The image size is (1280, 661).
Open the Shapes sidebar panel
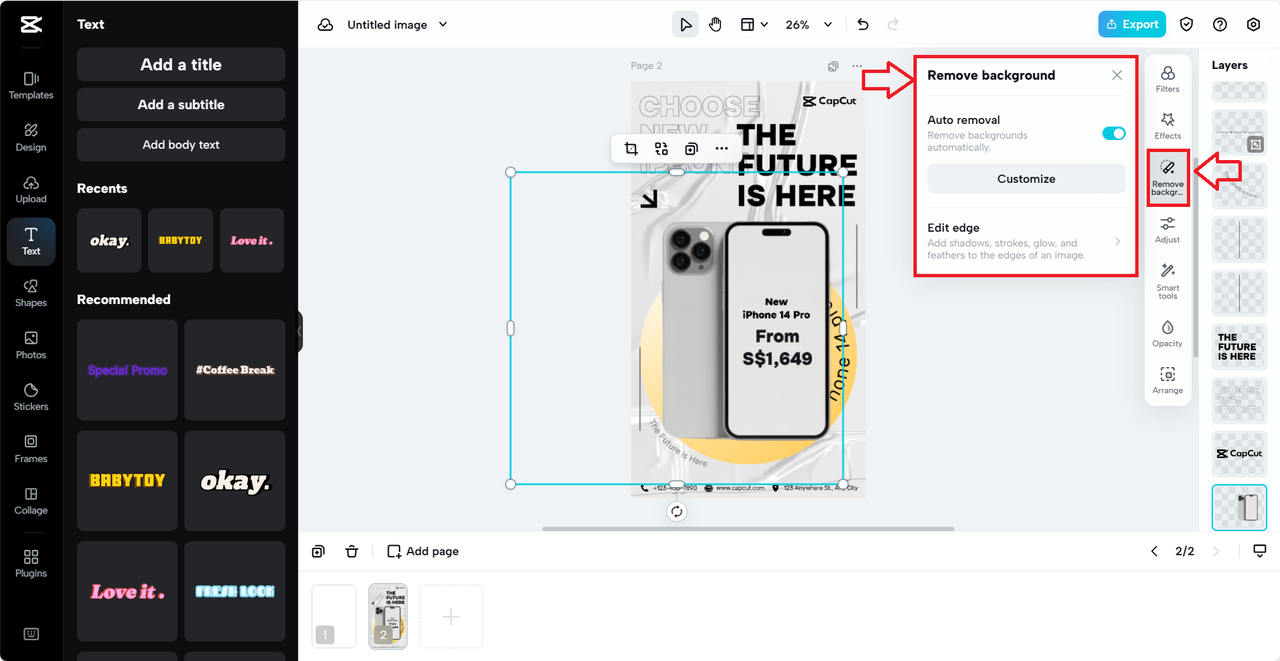tap(31, 293)
